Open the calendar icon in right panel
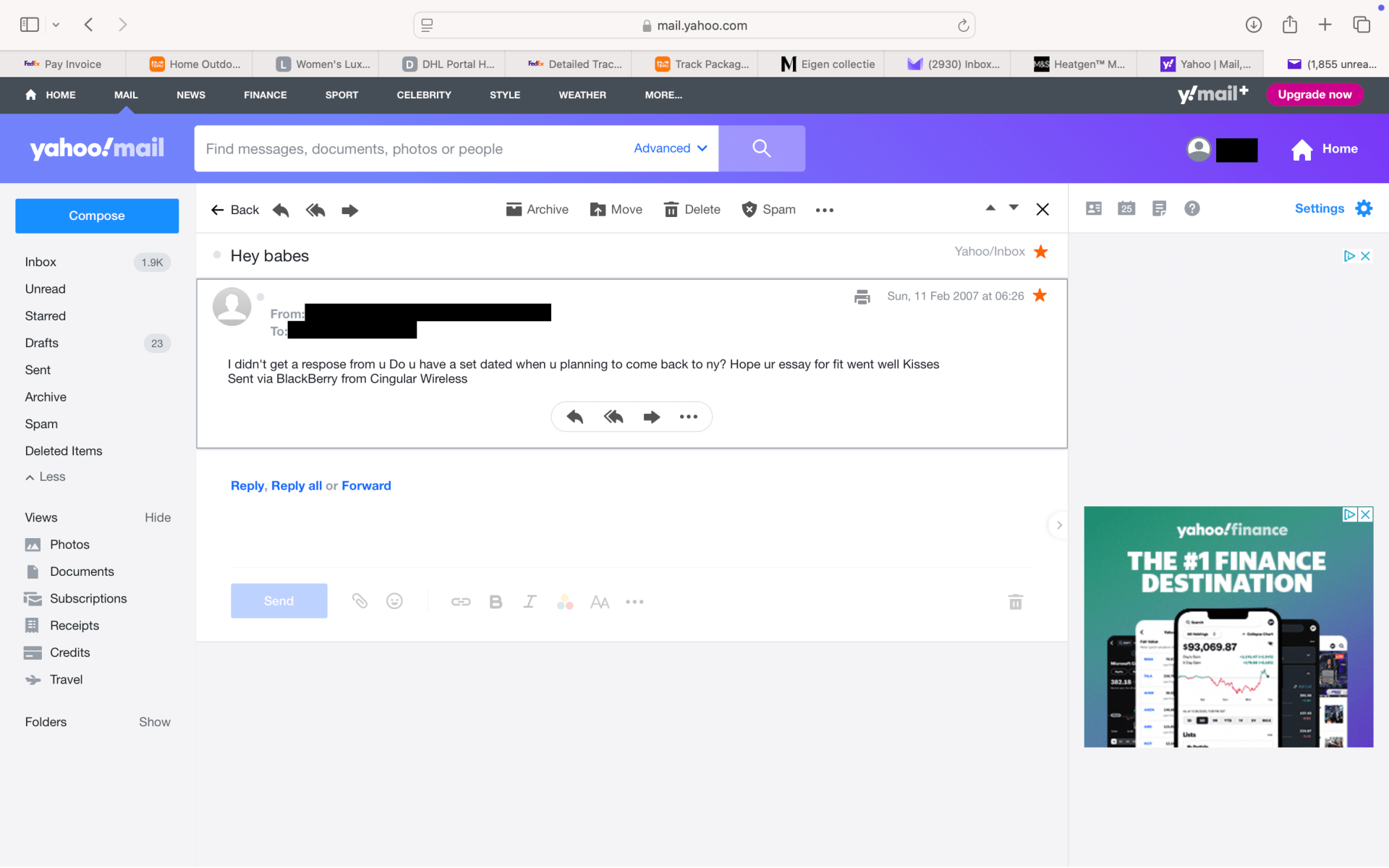The image size is (1389, 868). pos(1126,209)
